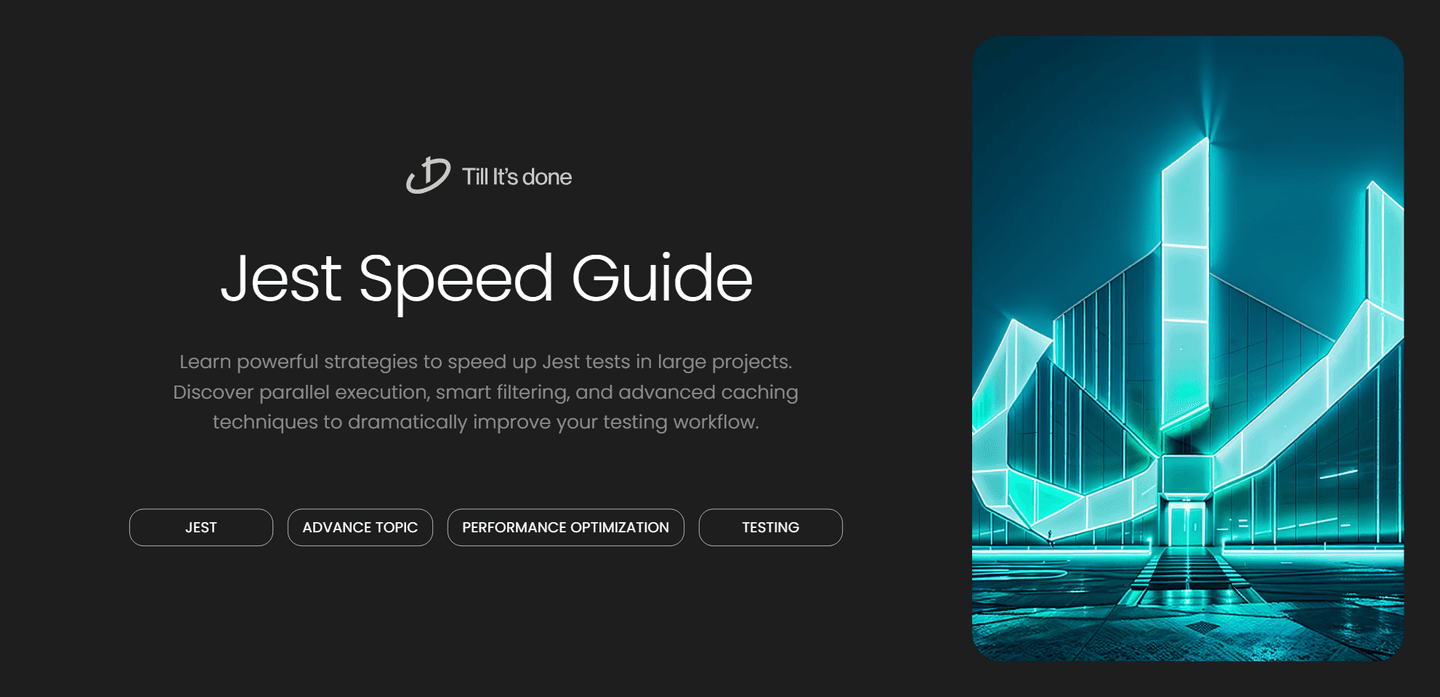Screen dimensions: 1440x697
Task: Click the word "Jest" in the title
Action: point(280,278)
